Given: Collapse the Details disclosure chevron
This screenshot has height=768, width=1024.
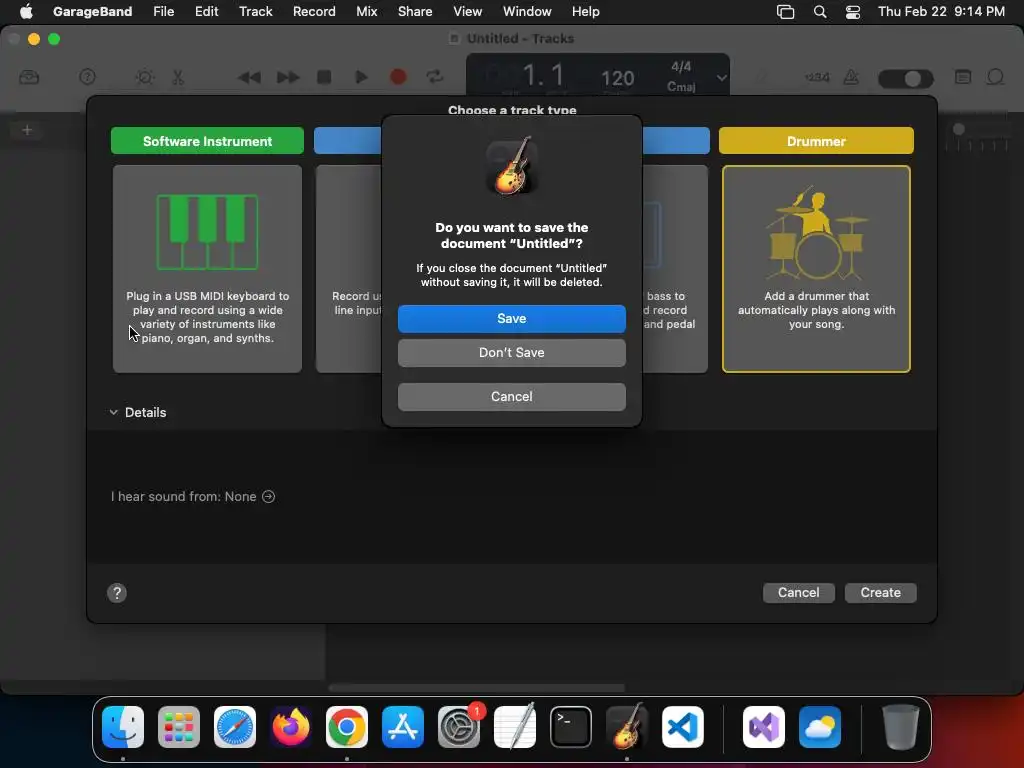Looking at the screenshot, I should coord(114,412).
